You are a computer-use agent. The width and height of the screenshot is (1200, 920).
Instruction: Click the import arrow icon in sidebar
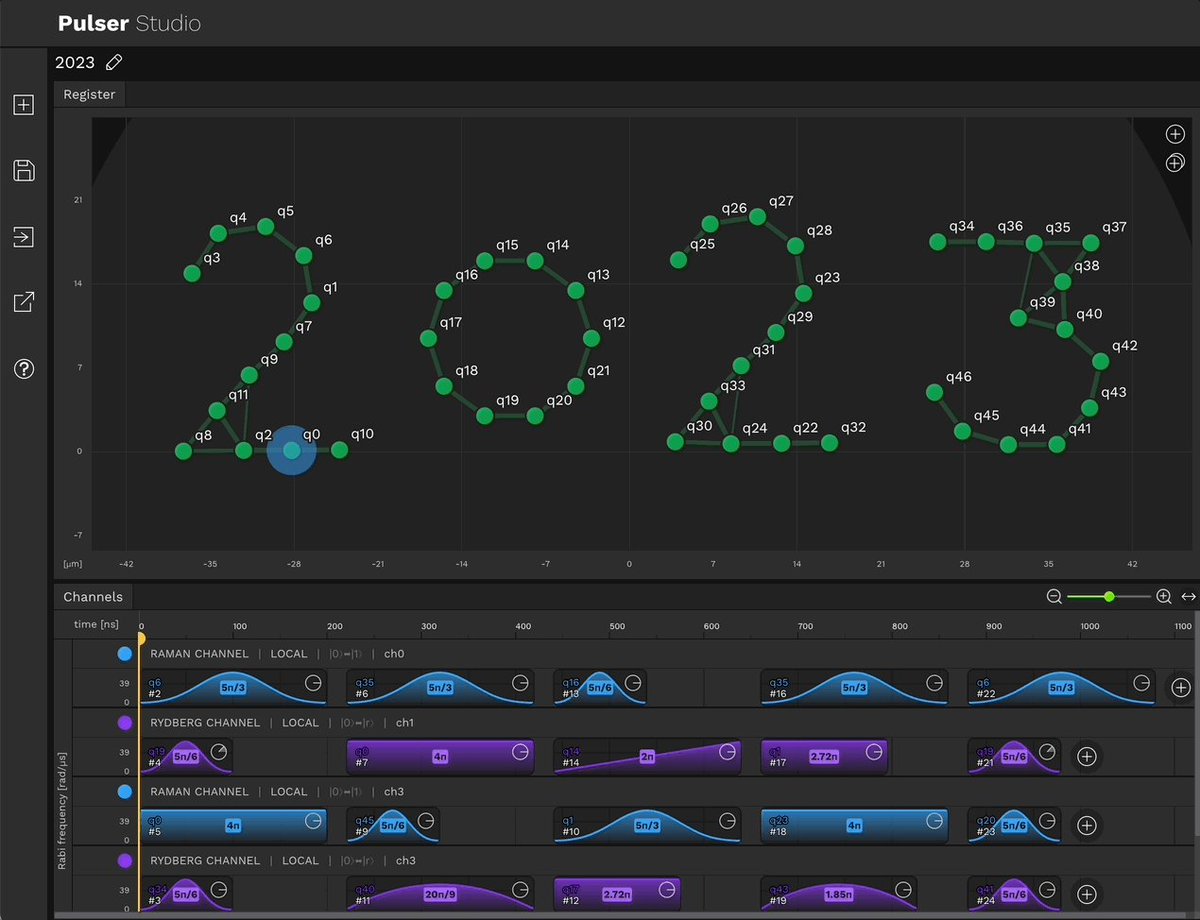[24, 236]
